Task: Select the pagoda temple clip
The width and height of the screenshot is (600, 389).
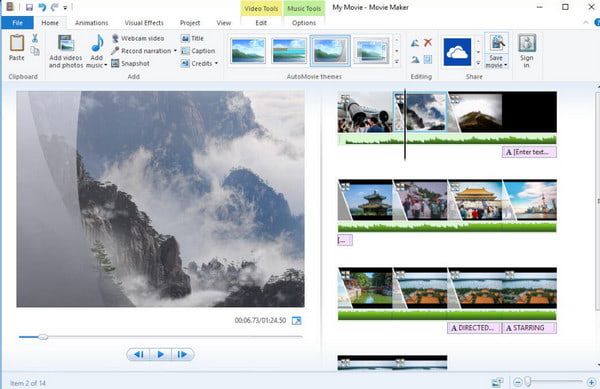Action: click(365, 200)
